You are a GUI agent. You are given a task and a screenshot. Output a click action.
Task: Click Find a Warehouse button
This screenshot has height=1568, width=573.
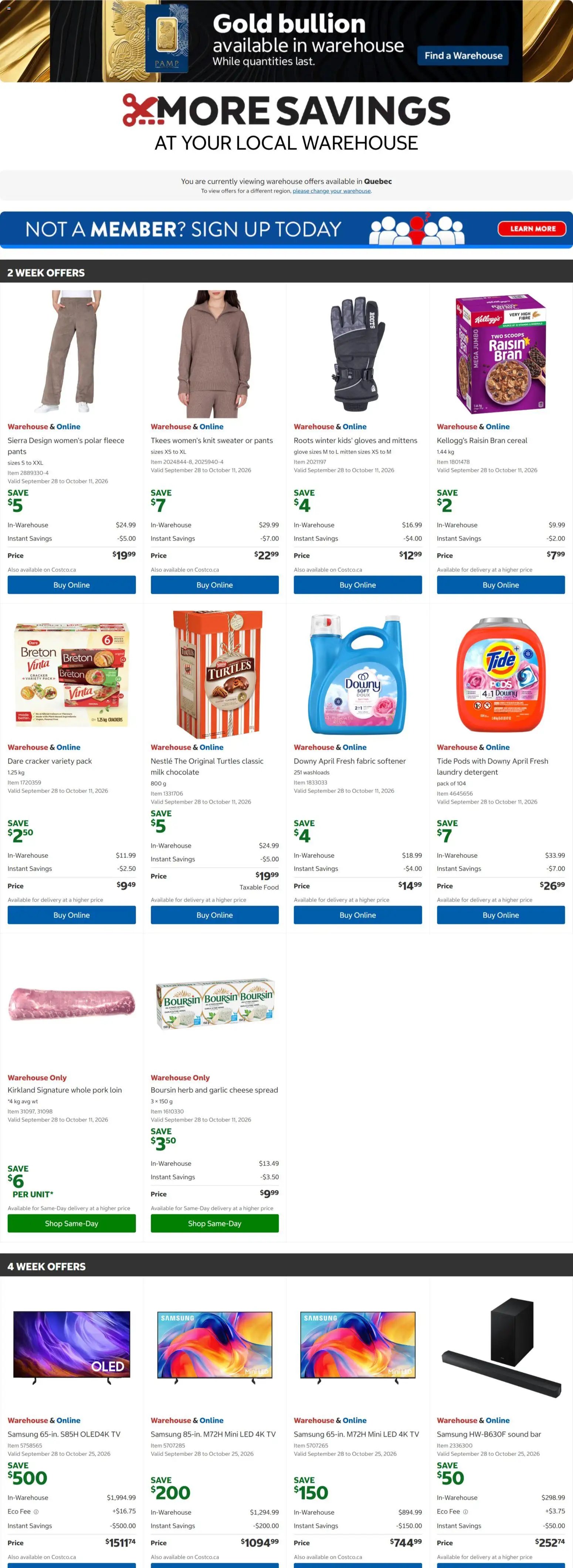464,56
